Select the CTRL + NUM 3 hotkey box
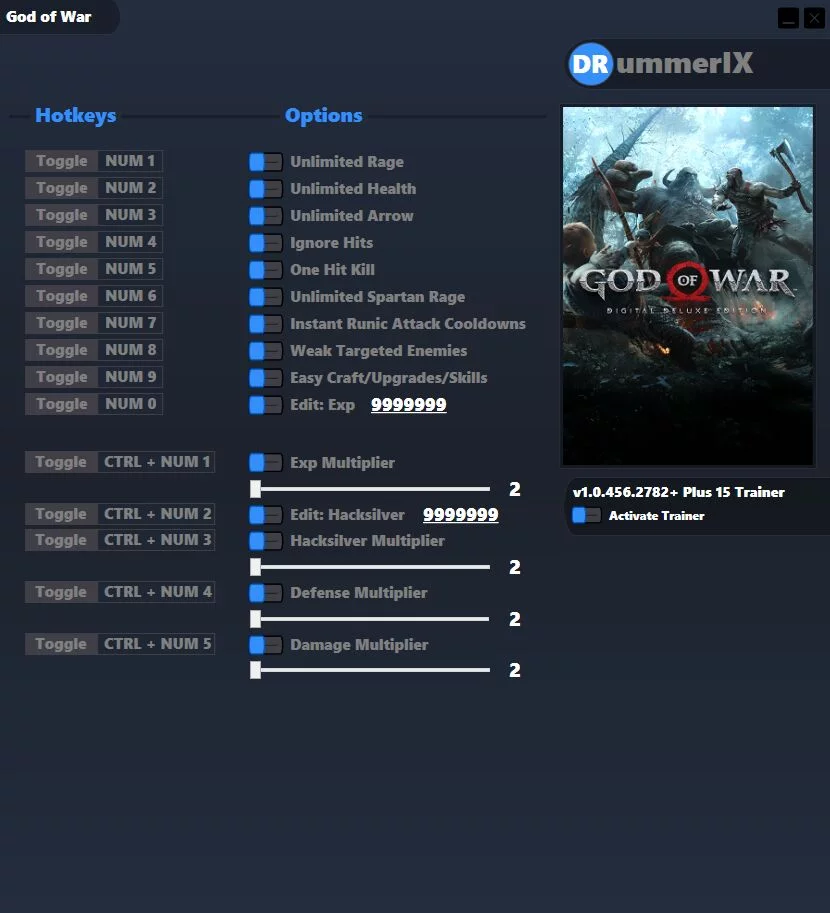 click(157, 540)
